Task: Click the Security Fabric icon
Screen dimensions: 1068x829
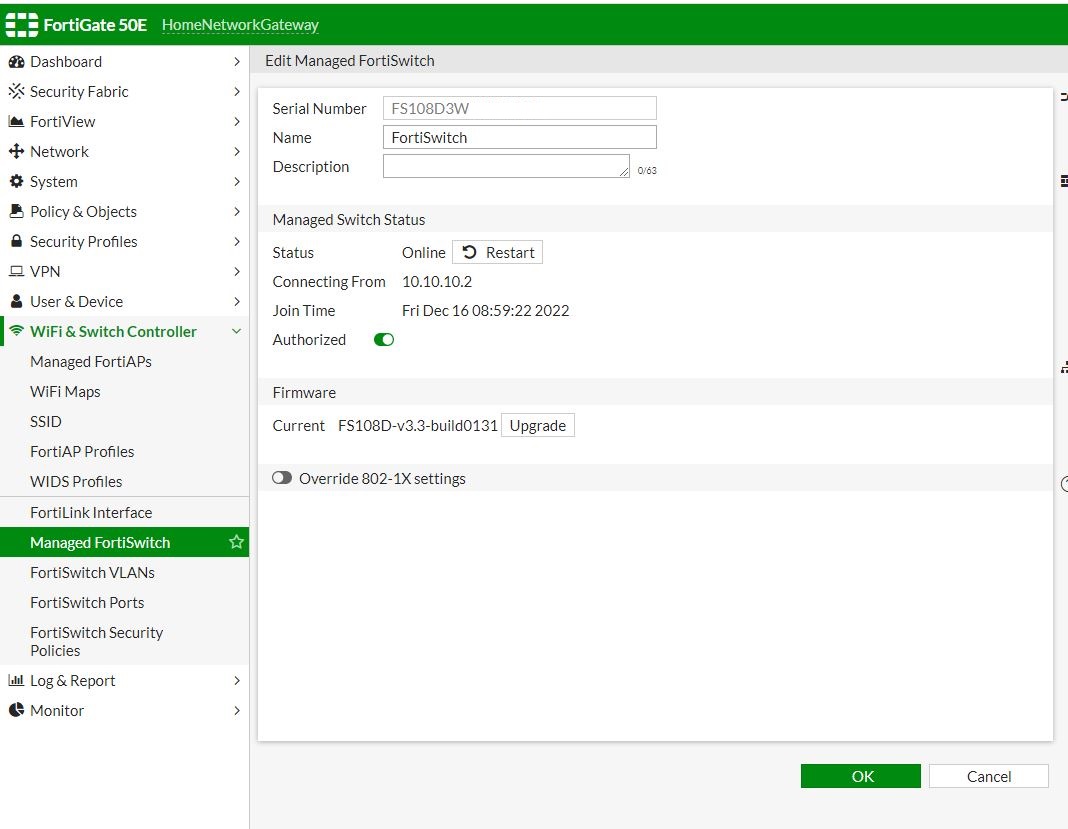Action: (16, 91)
